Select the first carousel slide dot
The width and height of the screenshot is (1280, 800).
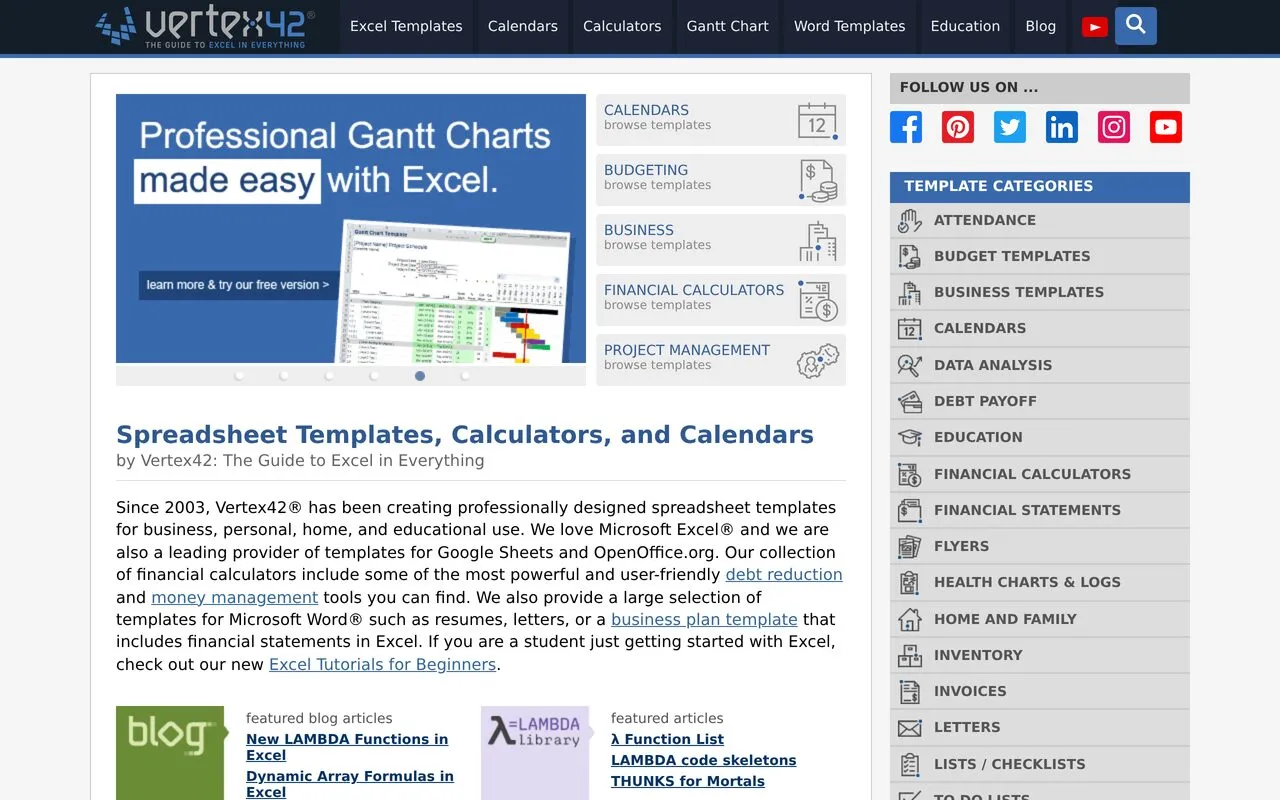(x=239, y=376)
